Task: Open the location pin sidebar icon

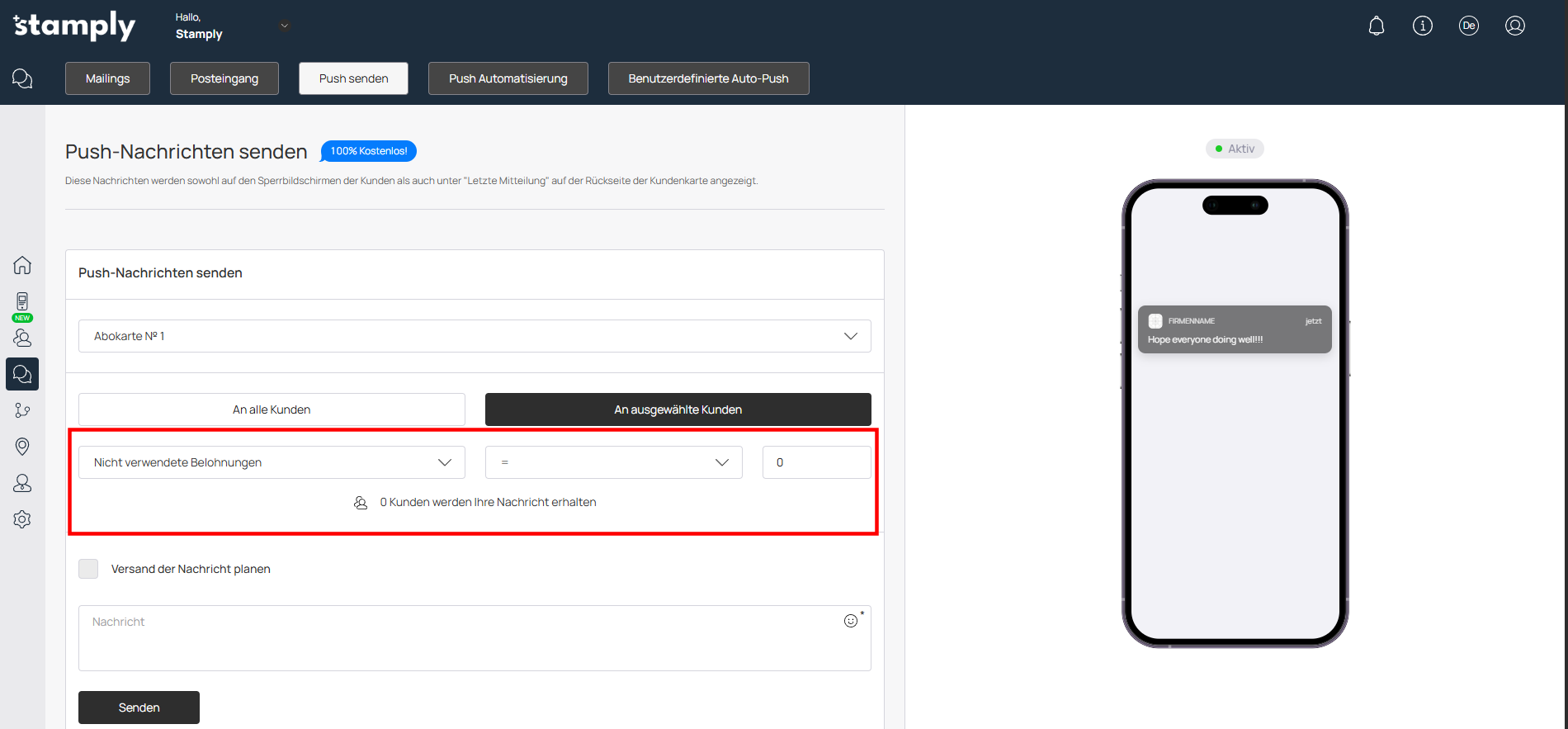Action: tap(22, 447)
